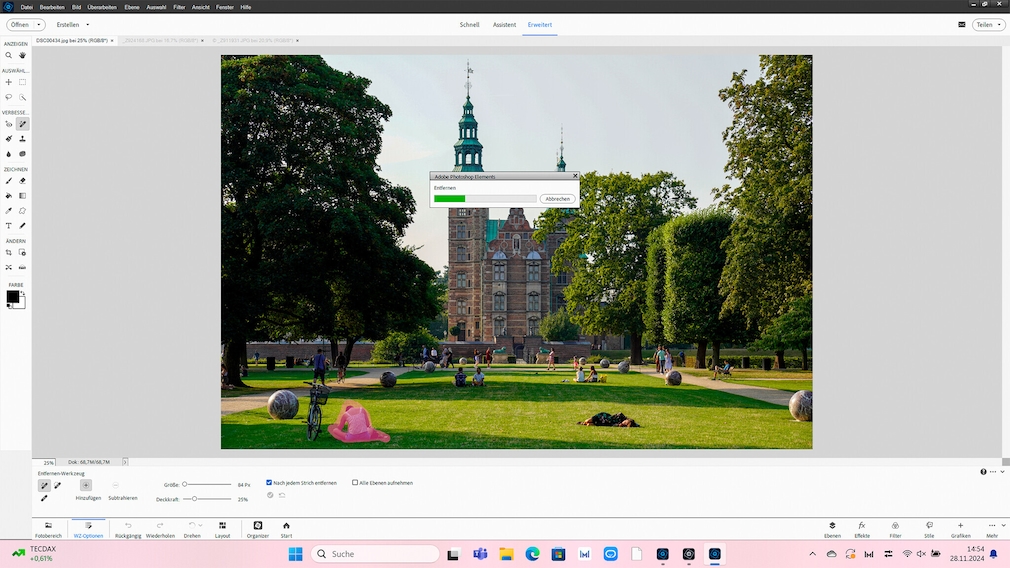Select the Zoom magnifier tool
Viewport: 1010px width, 568px height.
pyautogui.click(x=8, y=55)
